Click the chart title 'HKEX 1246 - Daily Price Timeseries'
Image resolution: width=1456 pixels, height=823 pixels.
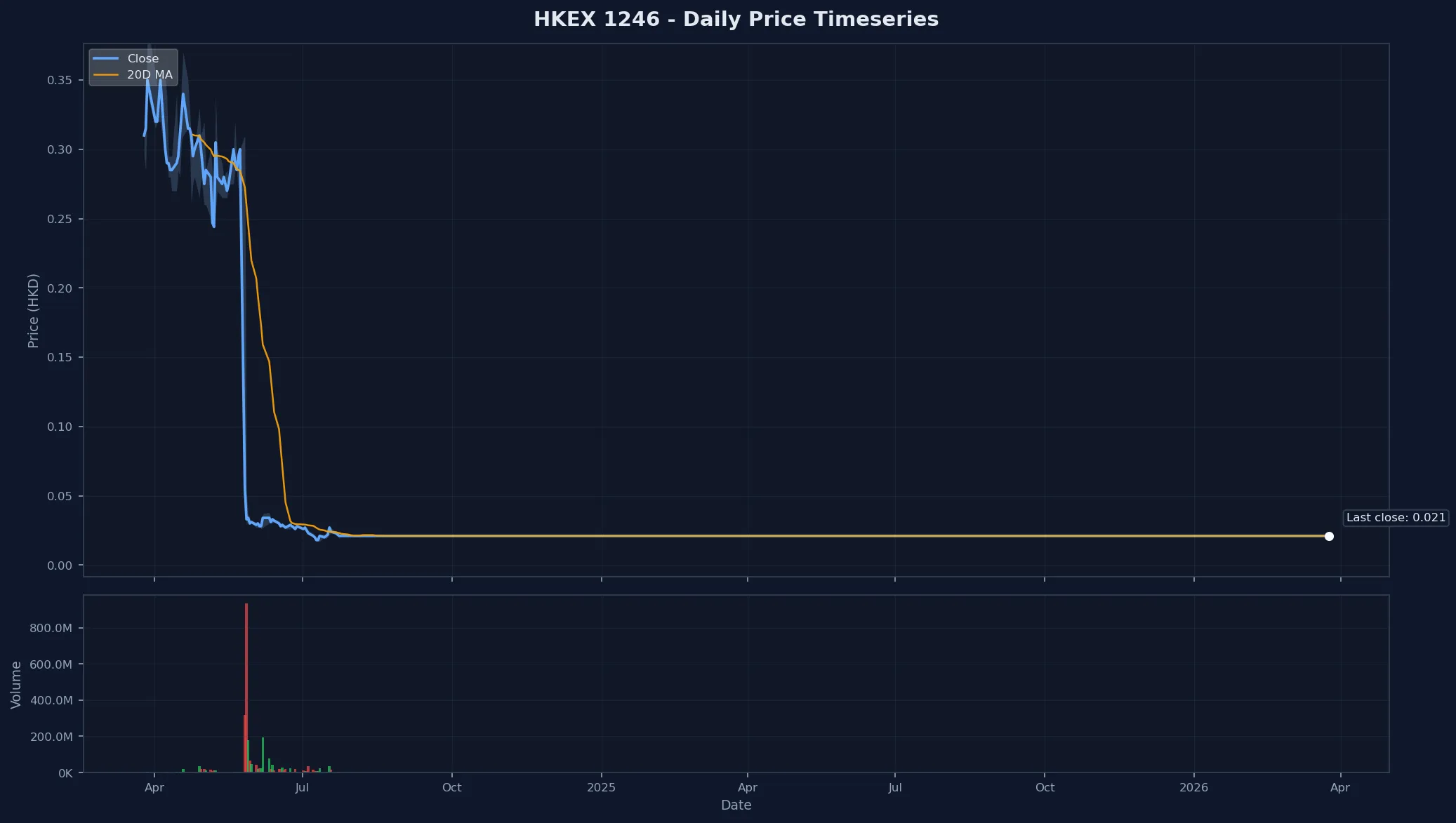[736, 19]
